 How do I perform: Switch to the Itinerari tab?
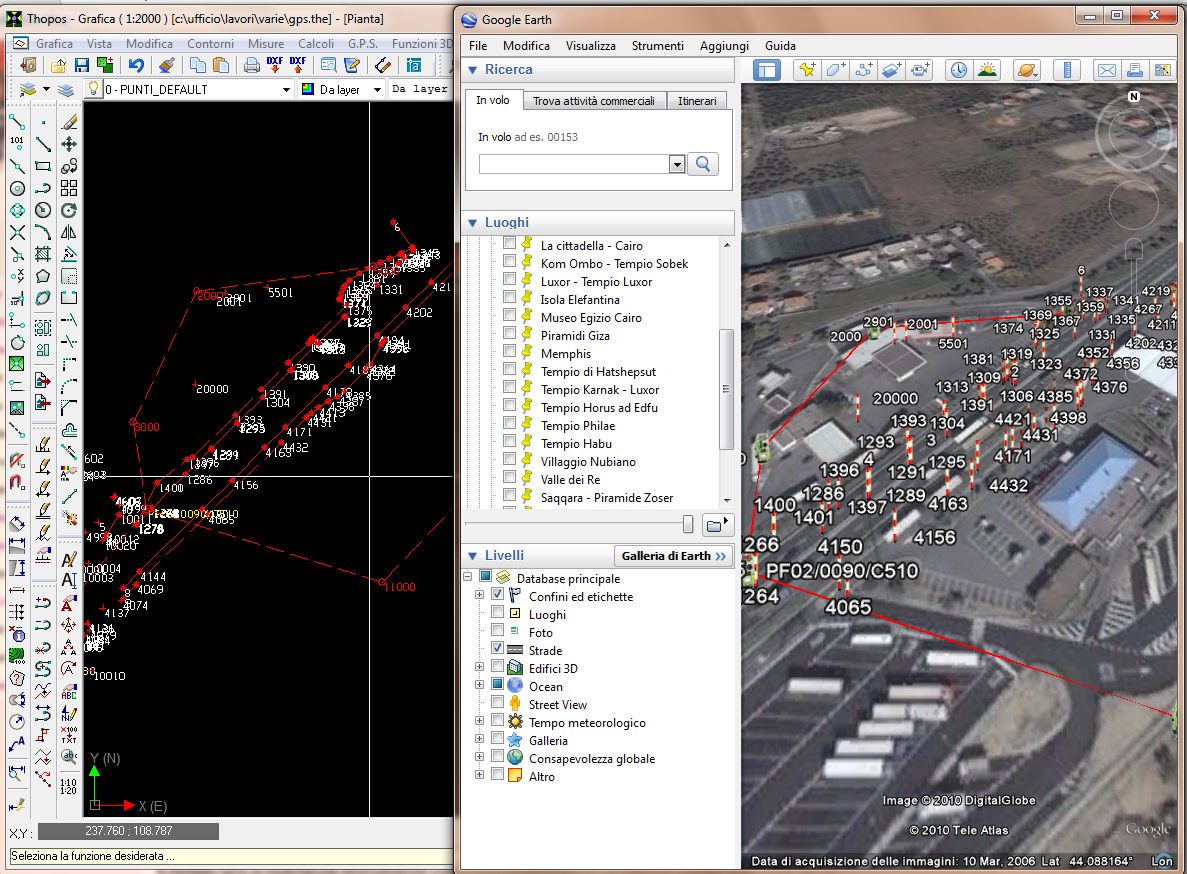(x=697, y=101)
